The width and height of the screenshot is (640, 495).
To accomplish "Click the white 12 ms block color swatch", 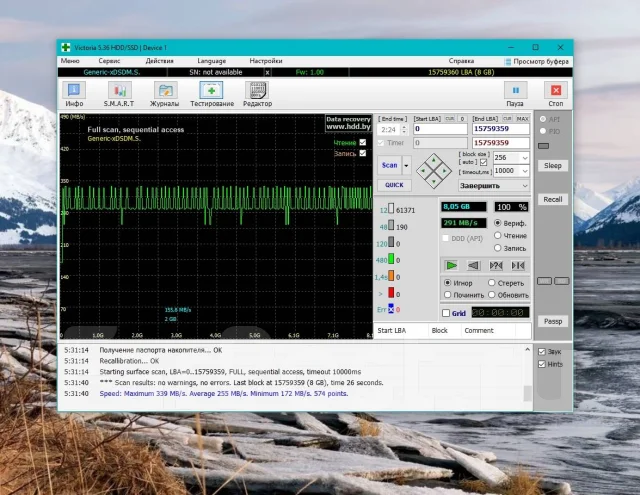I will point(391,209).
